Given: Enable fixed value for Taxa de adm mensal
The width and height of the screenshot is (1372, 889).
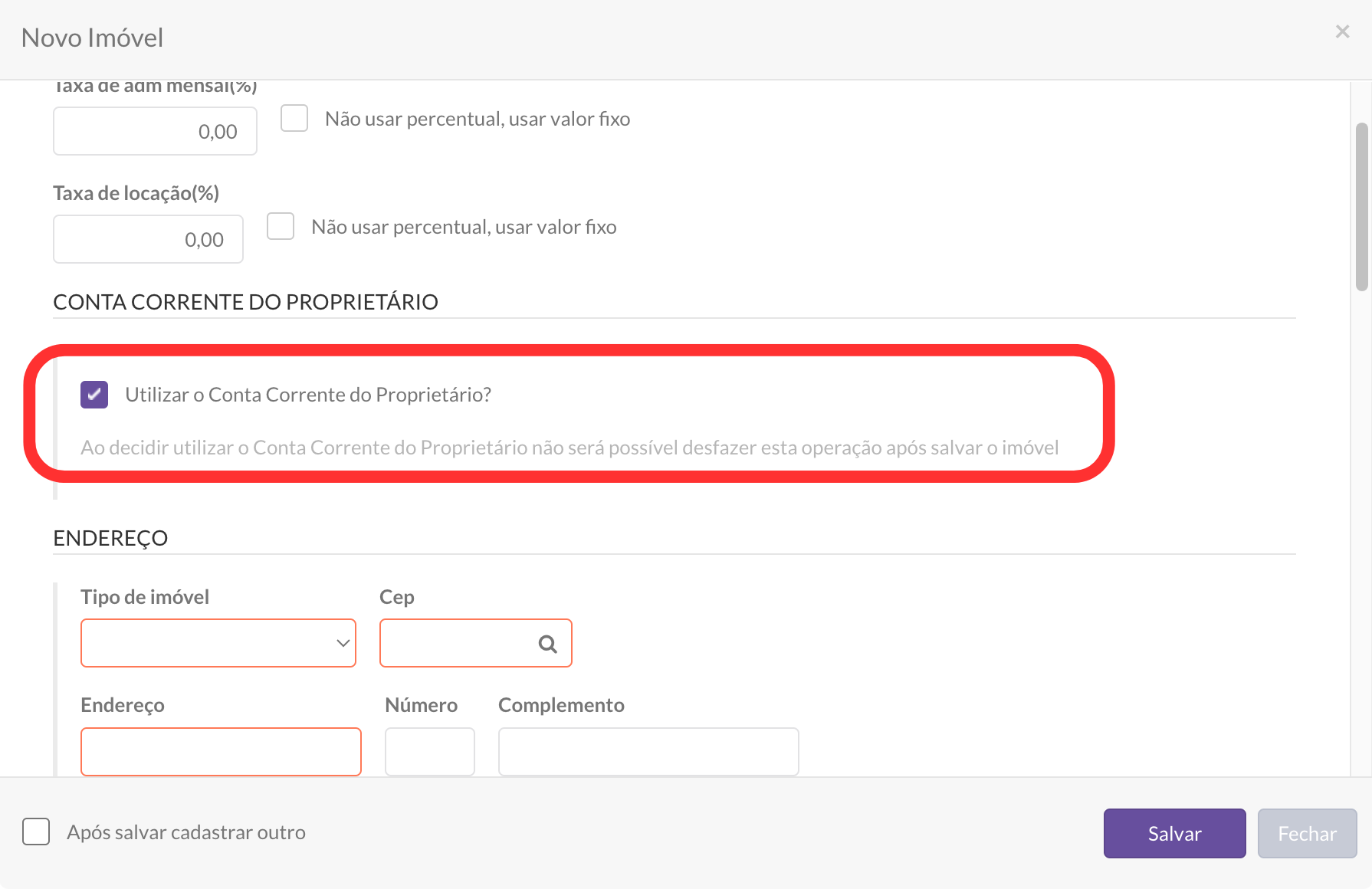Looking at the screenshot, I should 294,118.
